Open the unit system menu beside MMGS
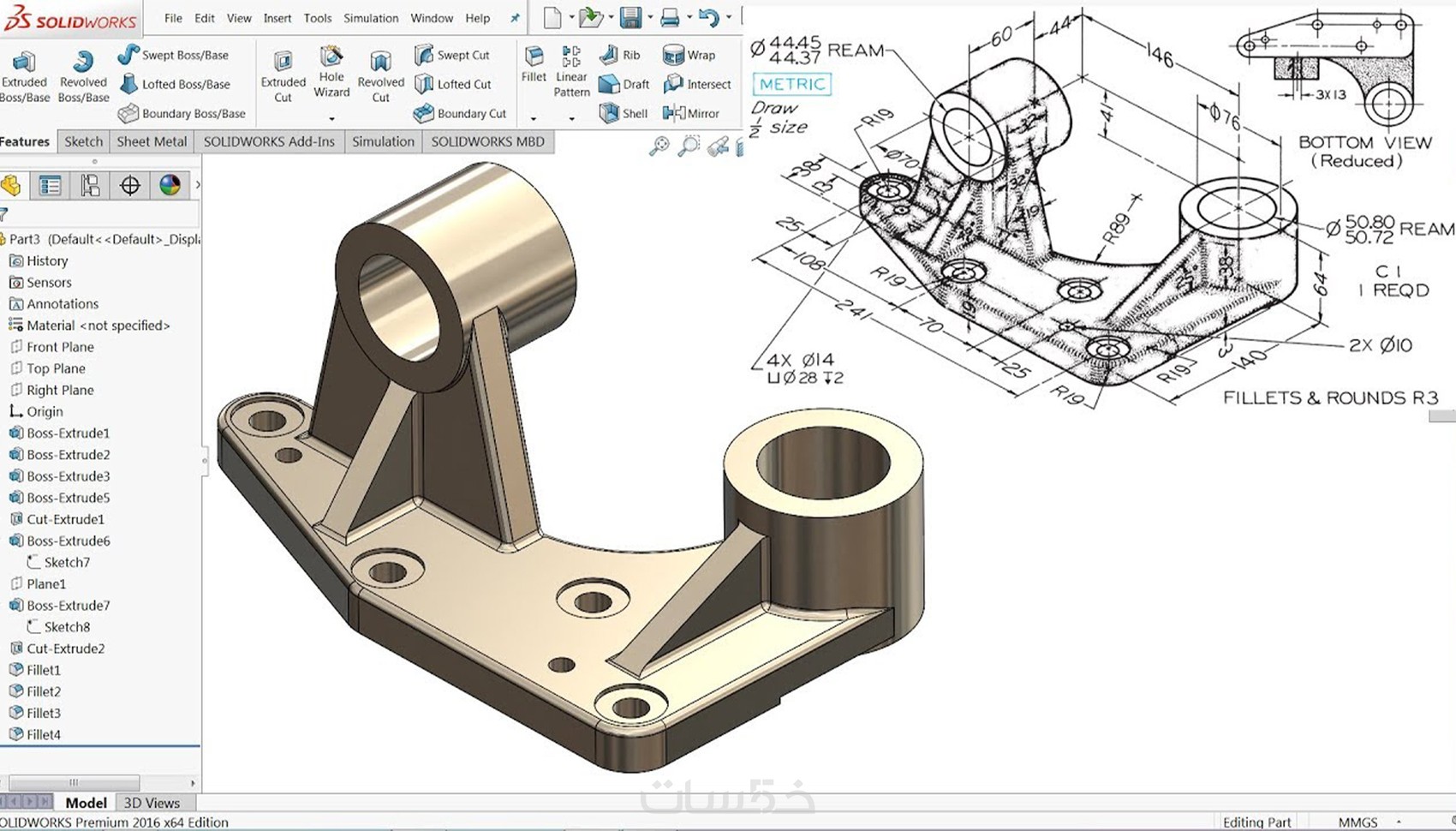The width and height of the screenshot is (1456, 831). pyautogui.click(x=1399, y=822)
